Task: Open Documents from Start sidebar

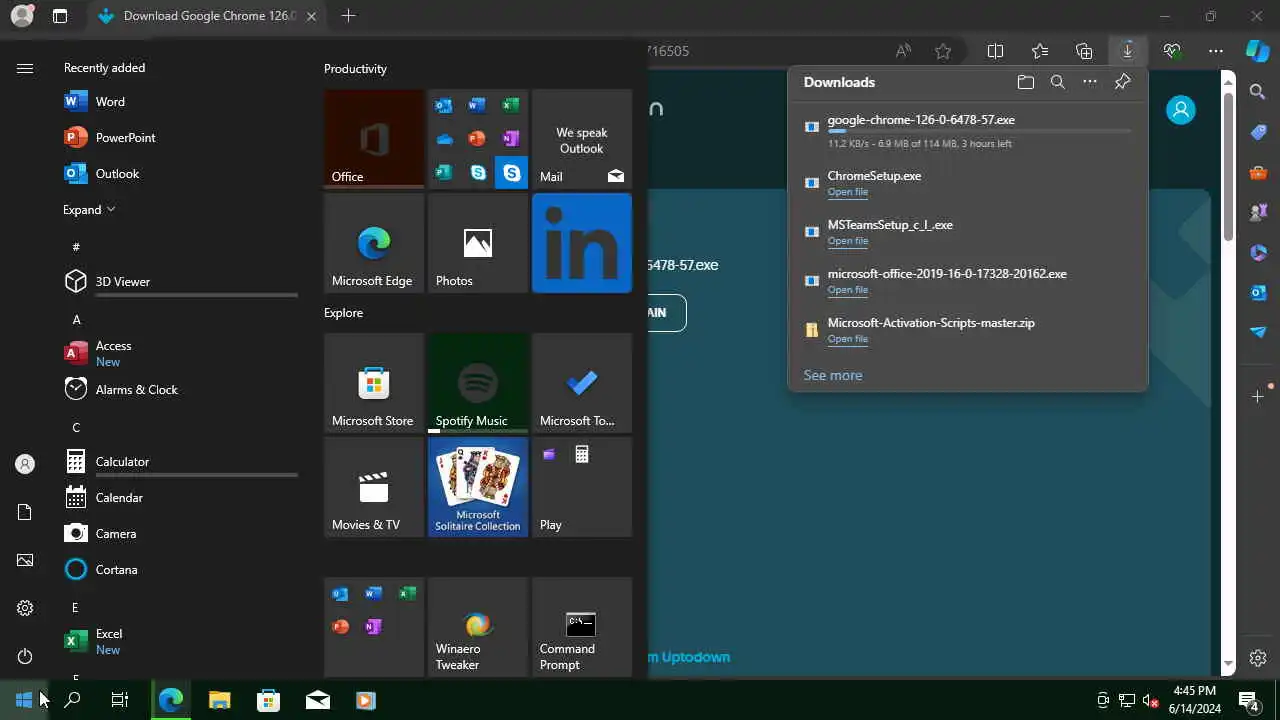Action: (x=25, y=512)
